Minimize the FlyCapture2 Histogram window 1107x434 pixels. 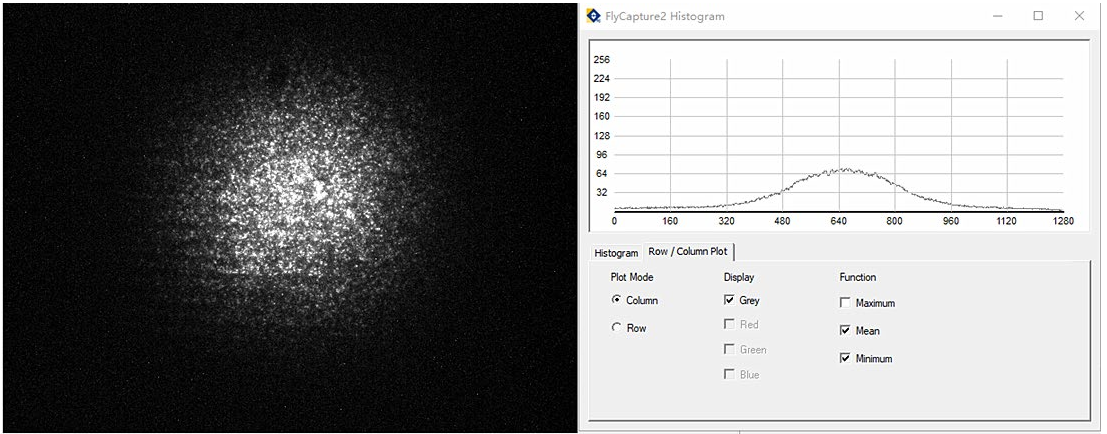point(998,16)
